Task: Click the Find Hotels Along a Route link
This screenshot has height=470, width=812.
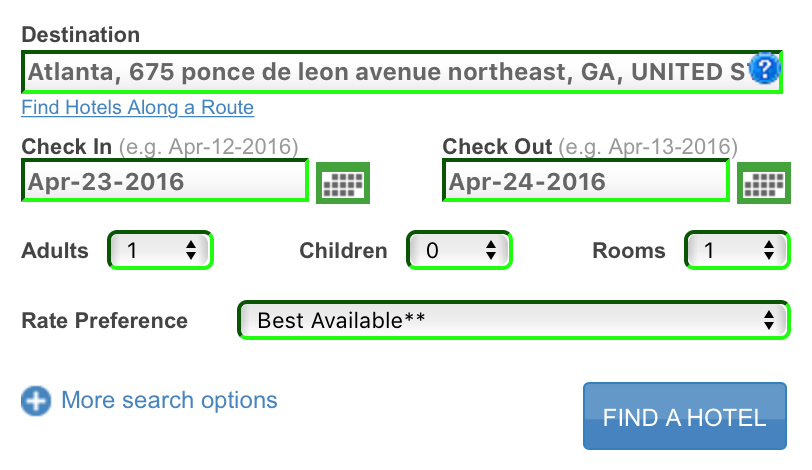Action: pos(138,108)
